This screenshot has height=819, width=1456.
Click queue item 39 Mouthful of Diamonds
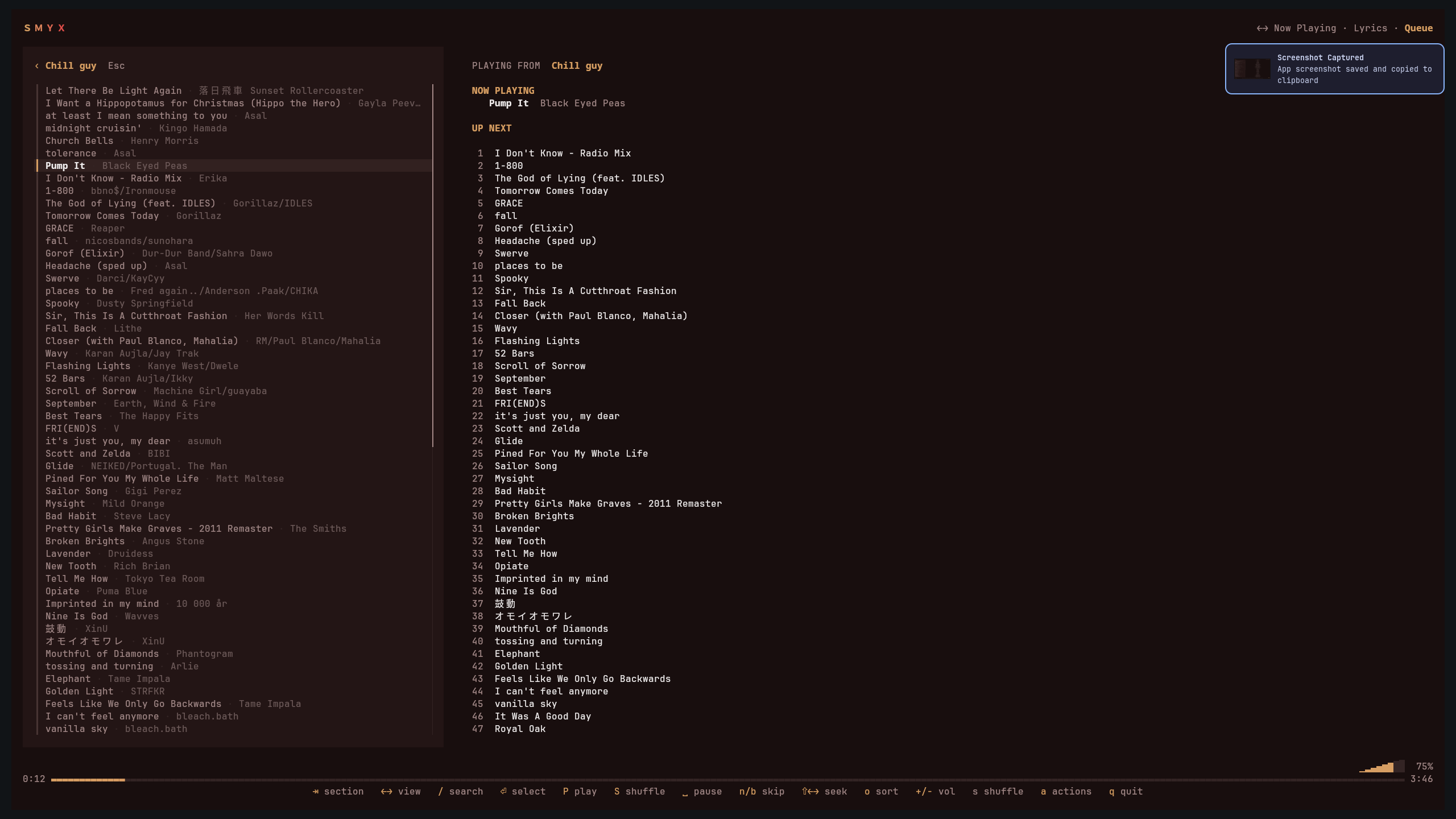click(x=551, y=629)
